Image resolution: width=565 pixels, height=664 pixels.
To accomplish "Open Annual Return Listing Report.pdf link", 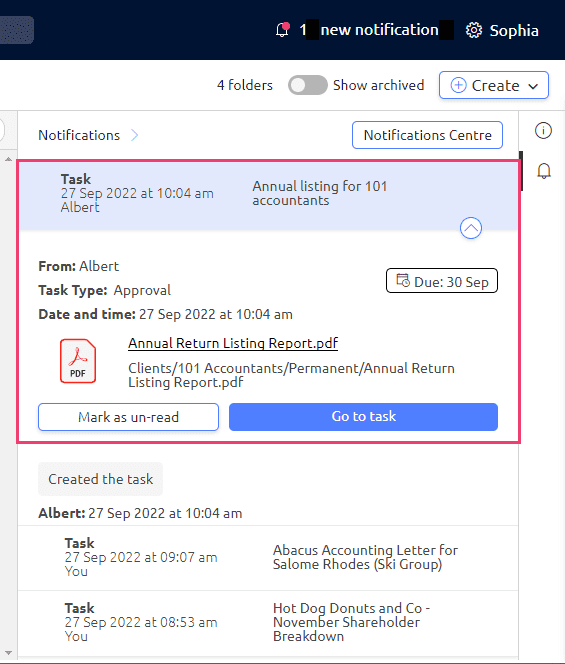I will 233,343.
